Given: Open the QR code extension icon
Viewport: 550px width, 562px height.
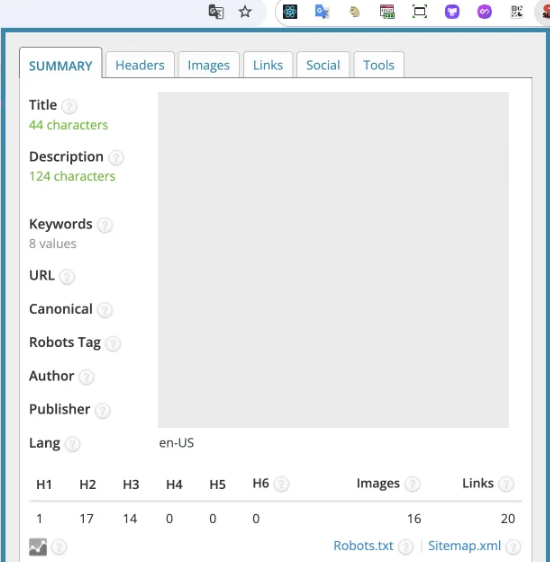Looking at the screenshot, I should tap(517, 12).
